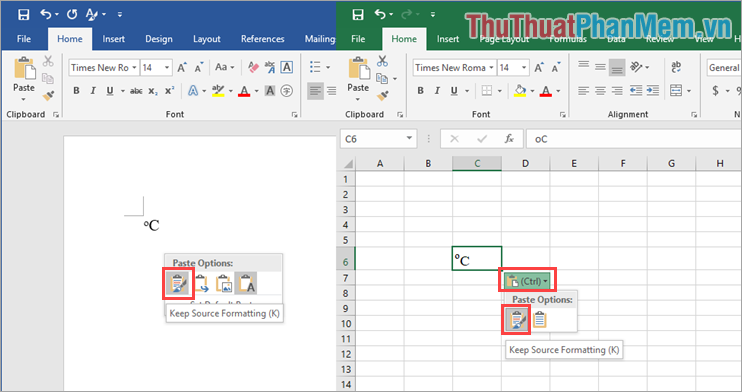Click the Excel fill color bucket icon

520,90
